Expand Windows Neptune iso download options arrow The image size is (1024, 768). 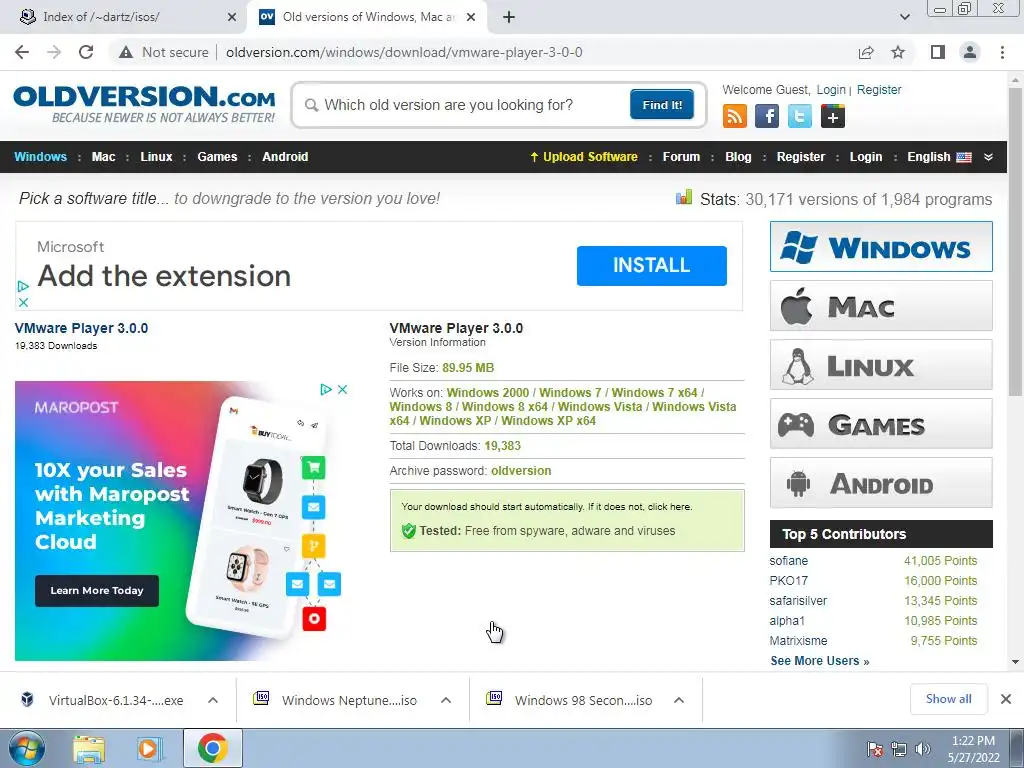click(x=446, y=700)
